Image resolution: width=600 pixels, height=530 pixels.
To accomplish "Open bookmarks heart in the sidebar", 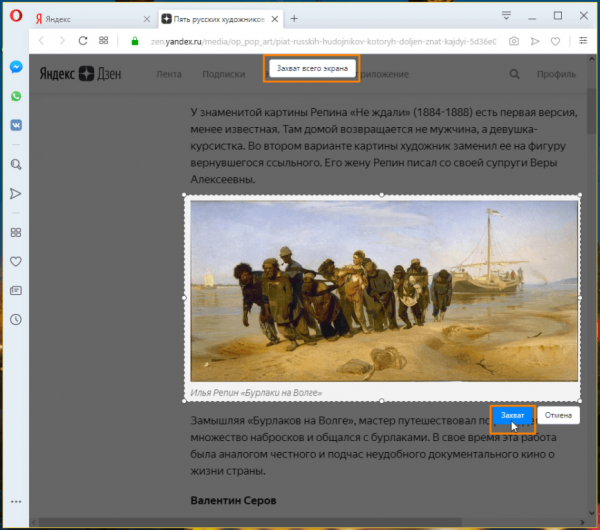I will click(16, 261).
